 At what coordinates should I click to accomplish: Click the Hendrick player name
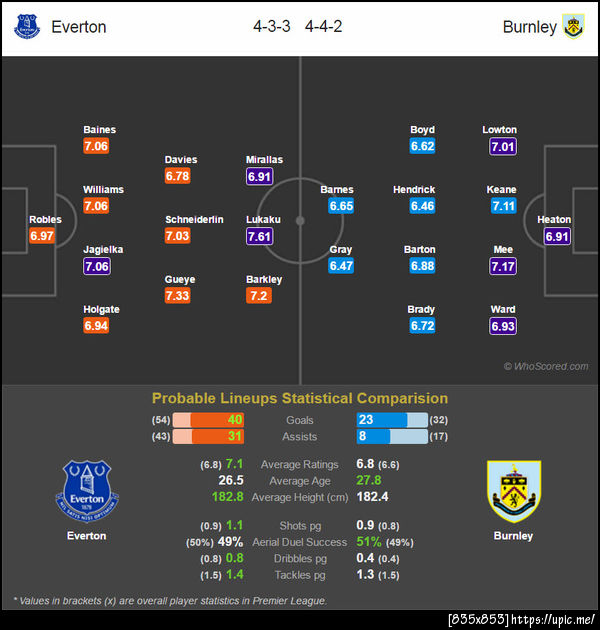click(414, 190)
